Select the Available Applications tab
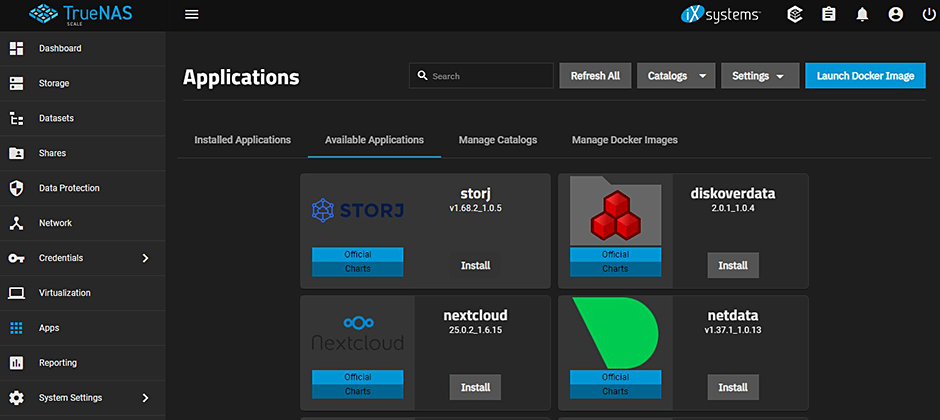Viewport: 940px width, 420px height. point(374,140)
